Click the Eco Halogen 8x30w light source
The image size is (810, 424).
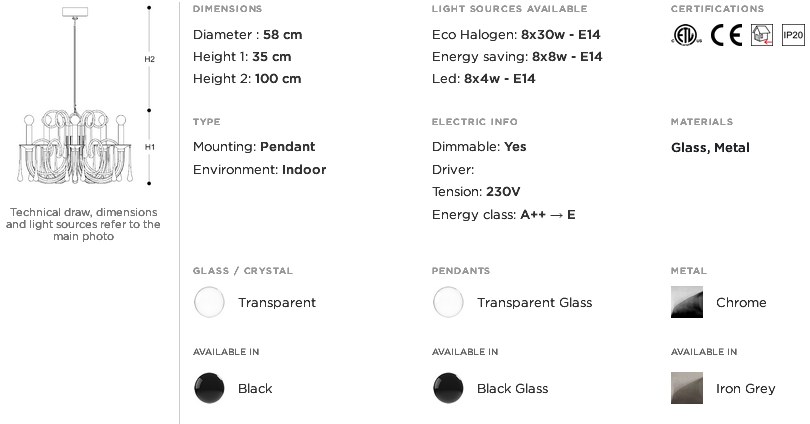click(x=516, y=35)
